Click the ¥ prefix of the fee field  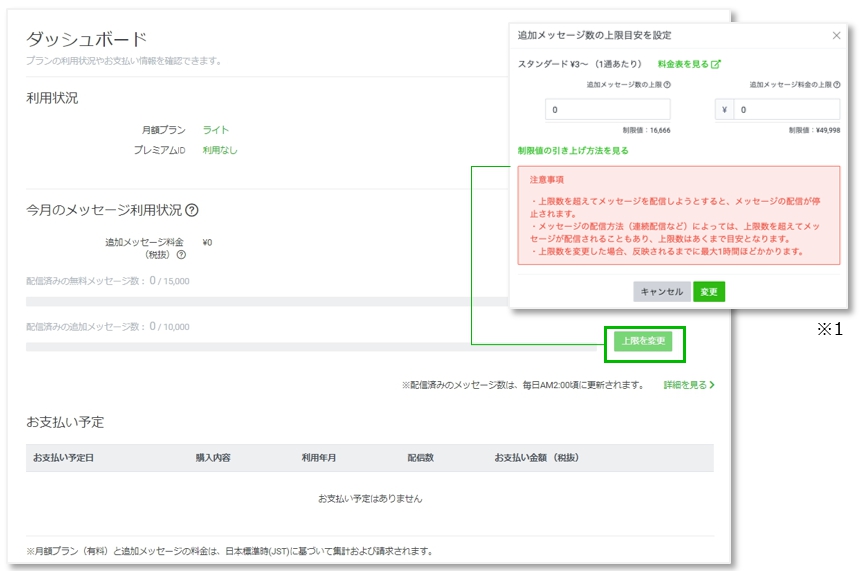point(724,110)
